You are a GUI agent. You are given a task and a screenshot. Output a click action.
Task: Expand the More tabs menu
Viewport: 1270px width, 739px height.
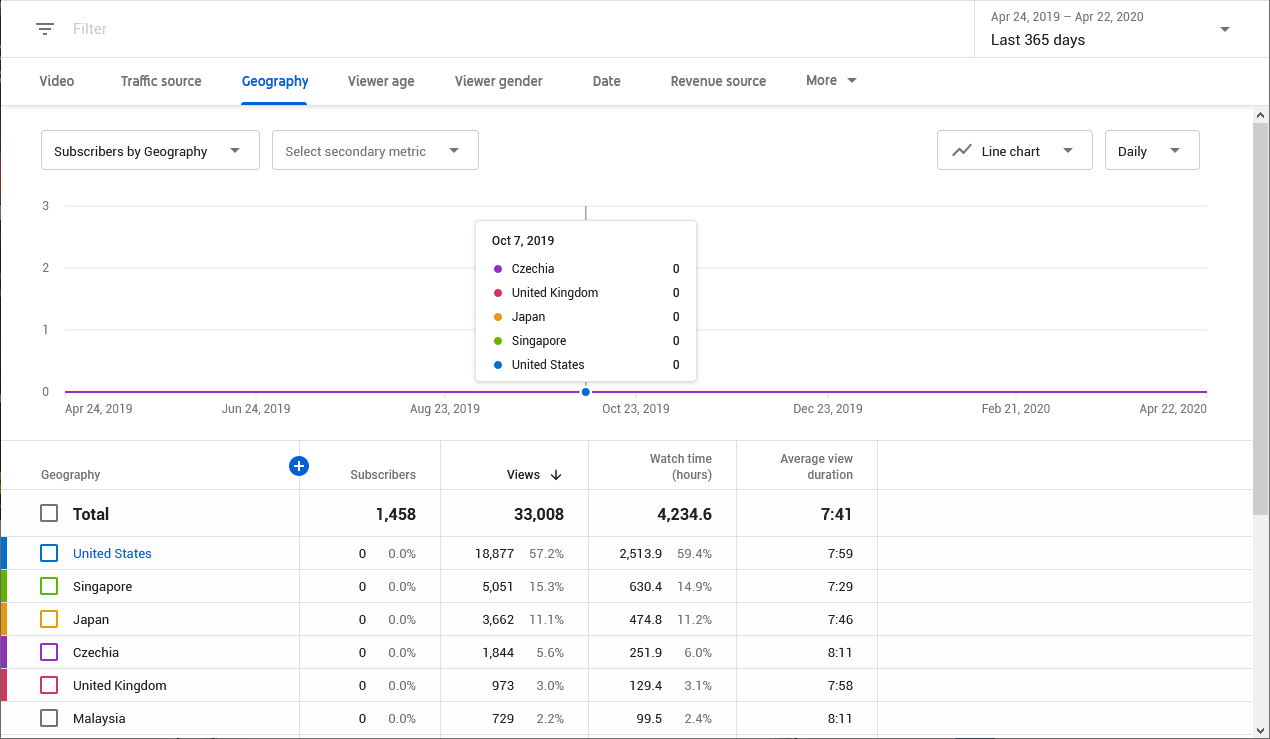832,81
